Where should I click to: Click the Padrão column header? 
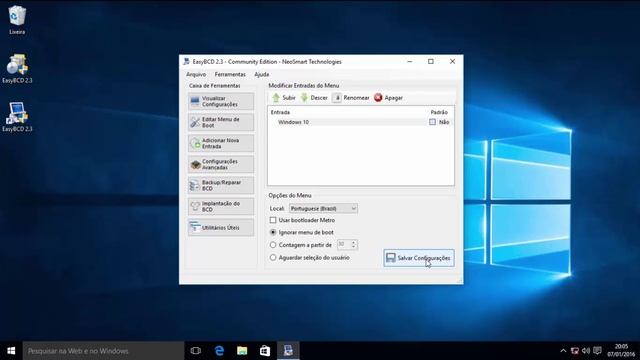click(439, 112)
